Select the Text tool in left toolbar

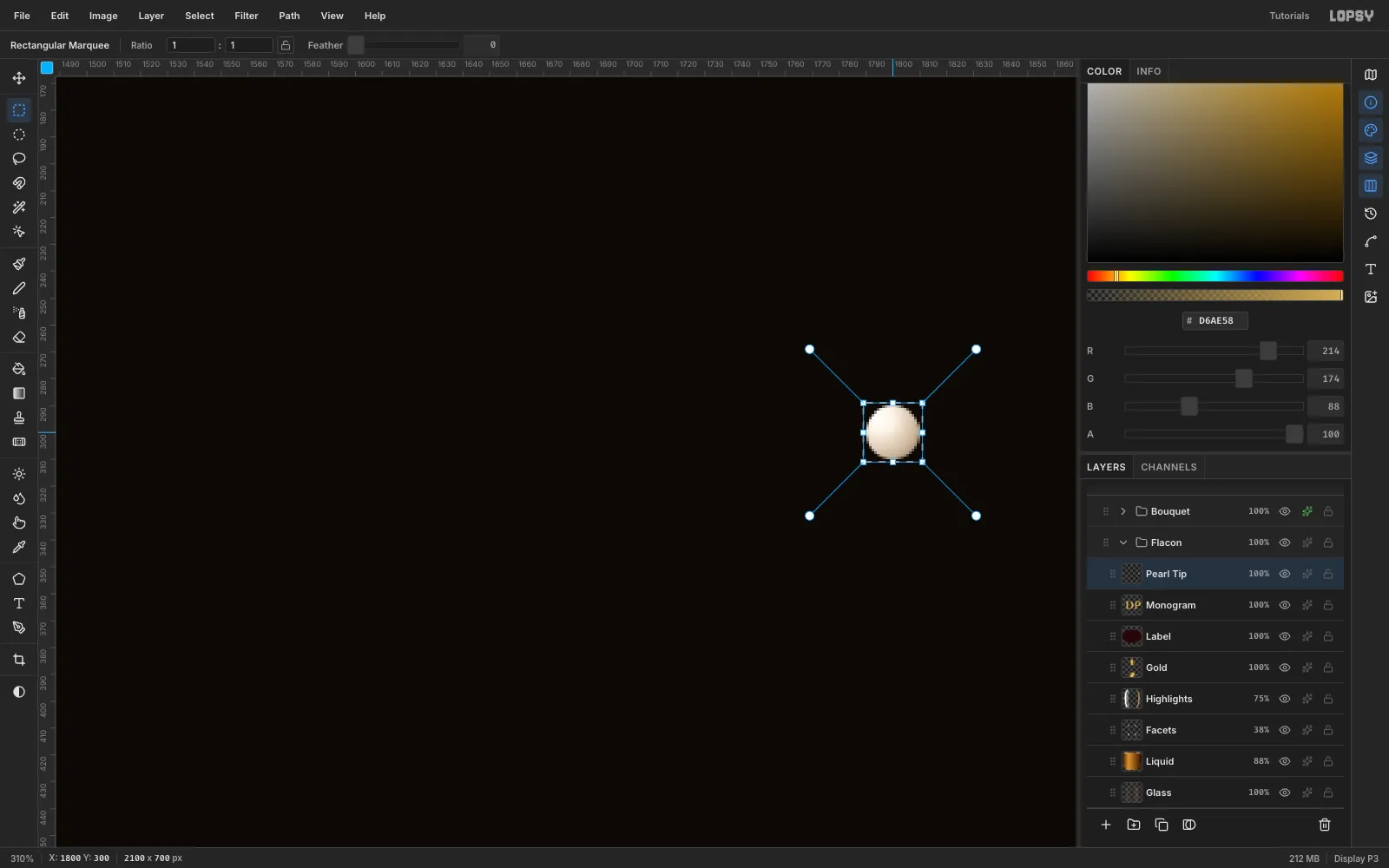(19, 603)
